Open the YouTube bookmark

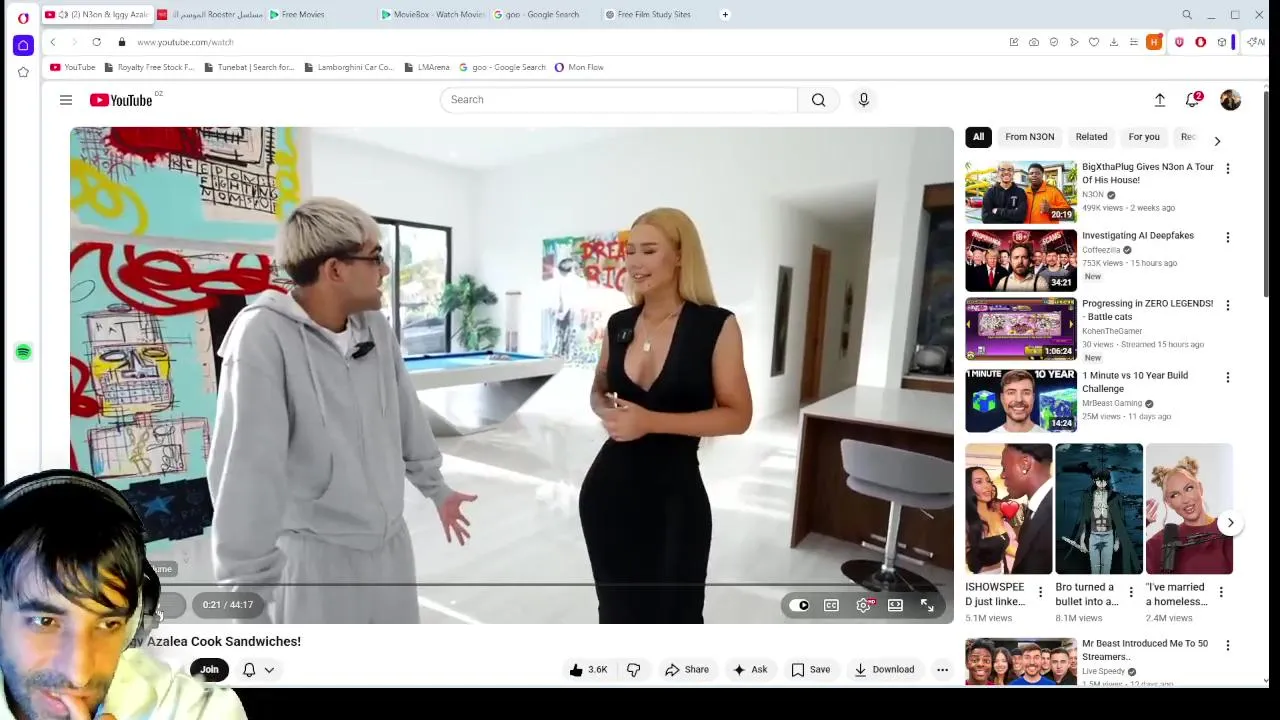(73, 67)
